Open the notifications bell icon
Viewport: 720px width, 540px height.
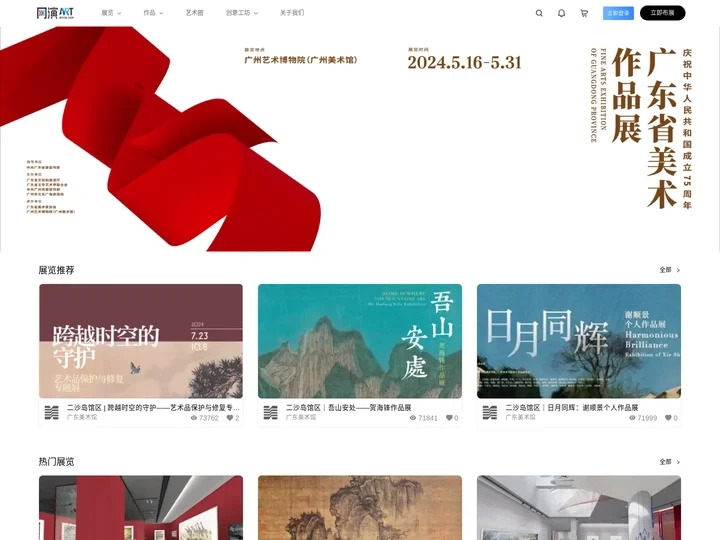[x=561, y=13]
